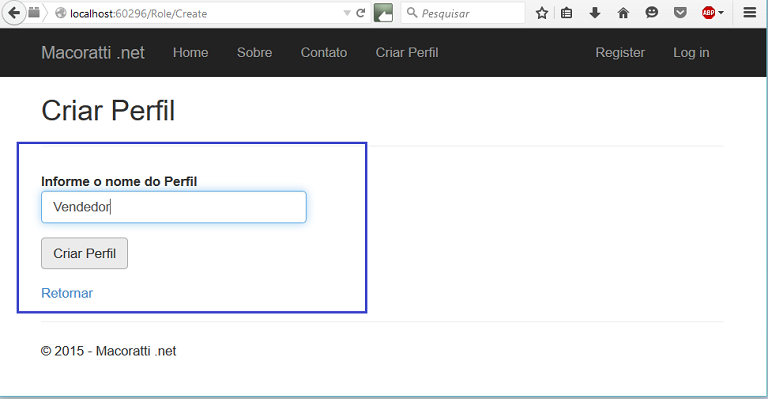Screen dimensions: 768x399
Task: Submit with the Criar Perfil button
Action: coord(84,253)
